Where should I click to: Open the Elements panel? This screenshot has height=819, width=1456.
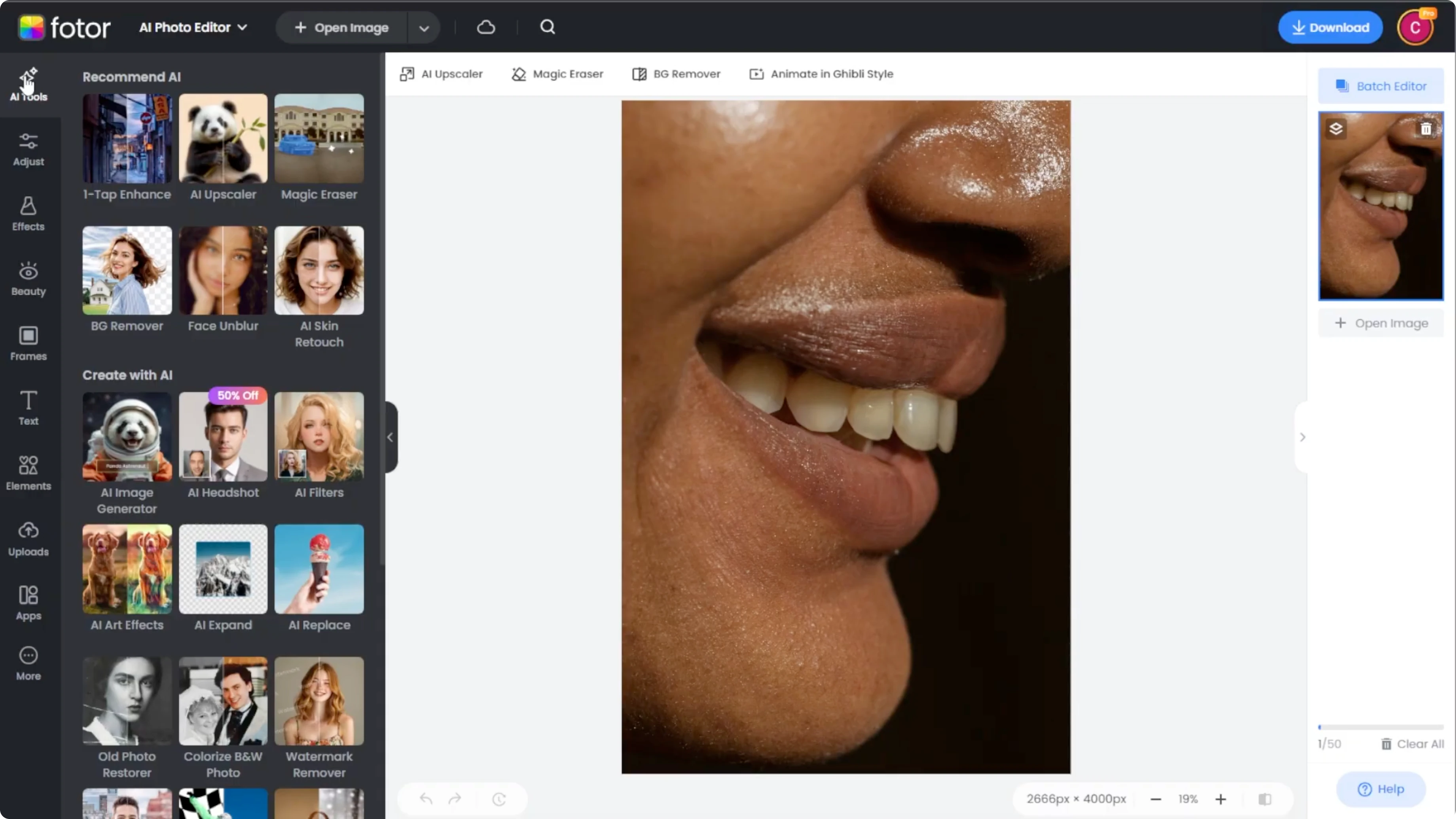coord(28,474)
